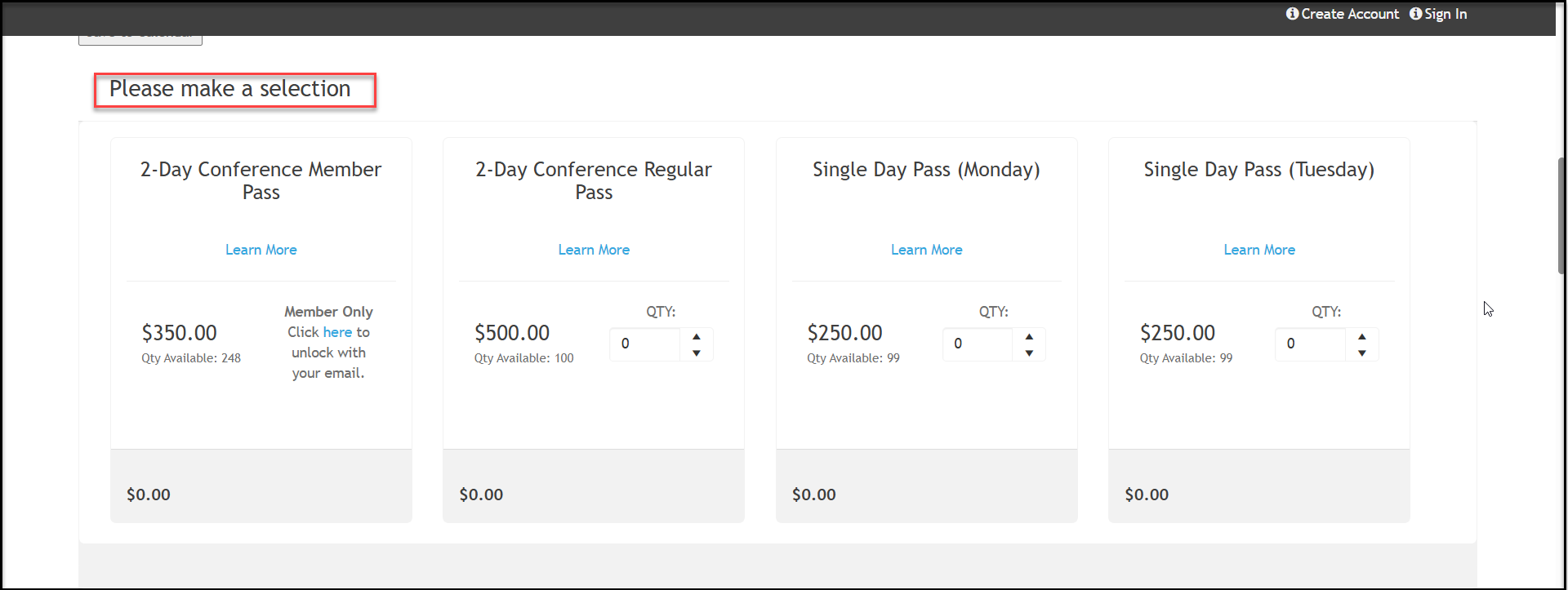
Task: Decrease quantity for 2-Day Conference Regular Pass
Action: click(697, 353)
